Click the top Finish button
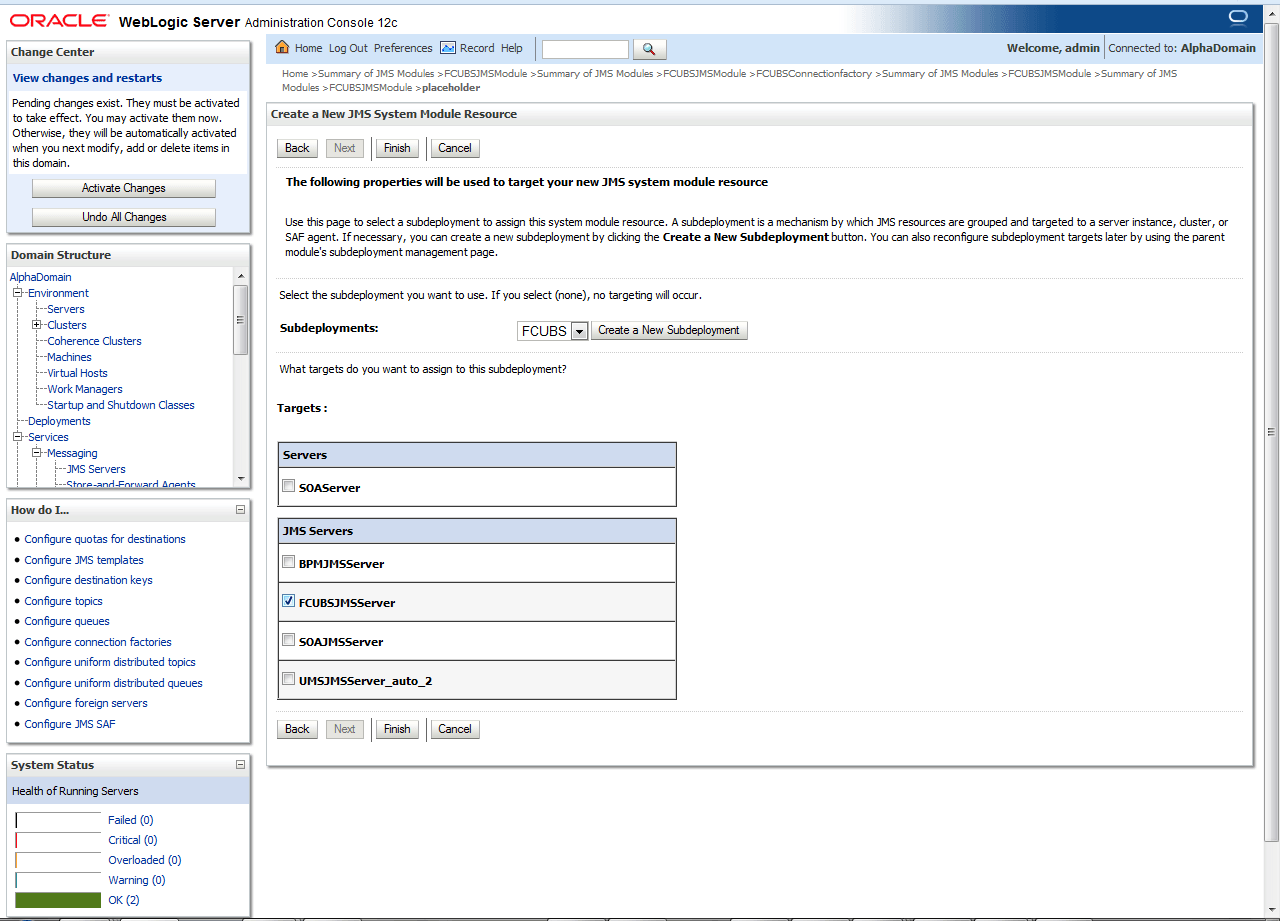 [397, 148]
